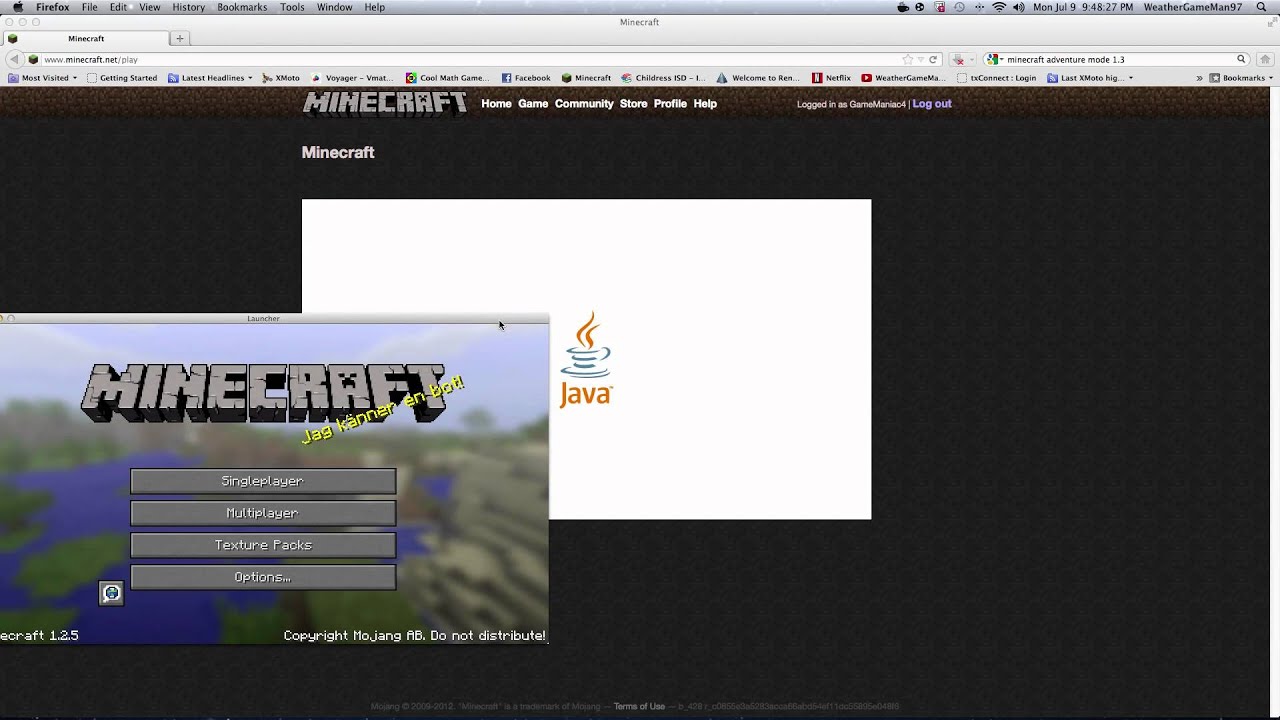Click the home icon in Firefox toolbar

tap(1265, 59)
